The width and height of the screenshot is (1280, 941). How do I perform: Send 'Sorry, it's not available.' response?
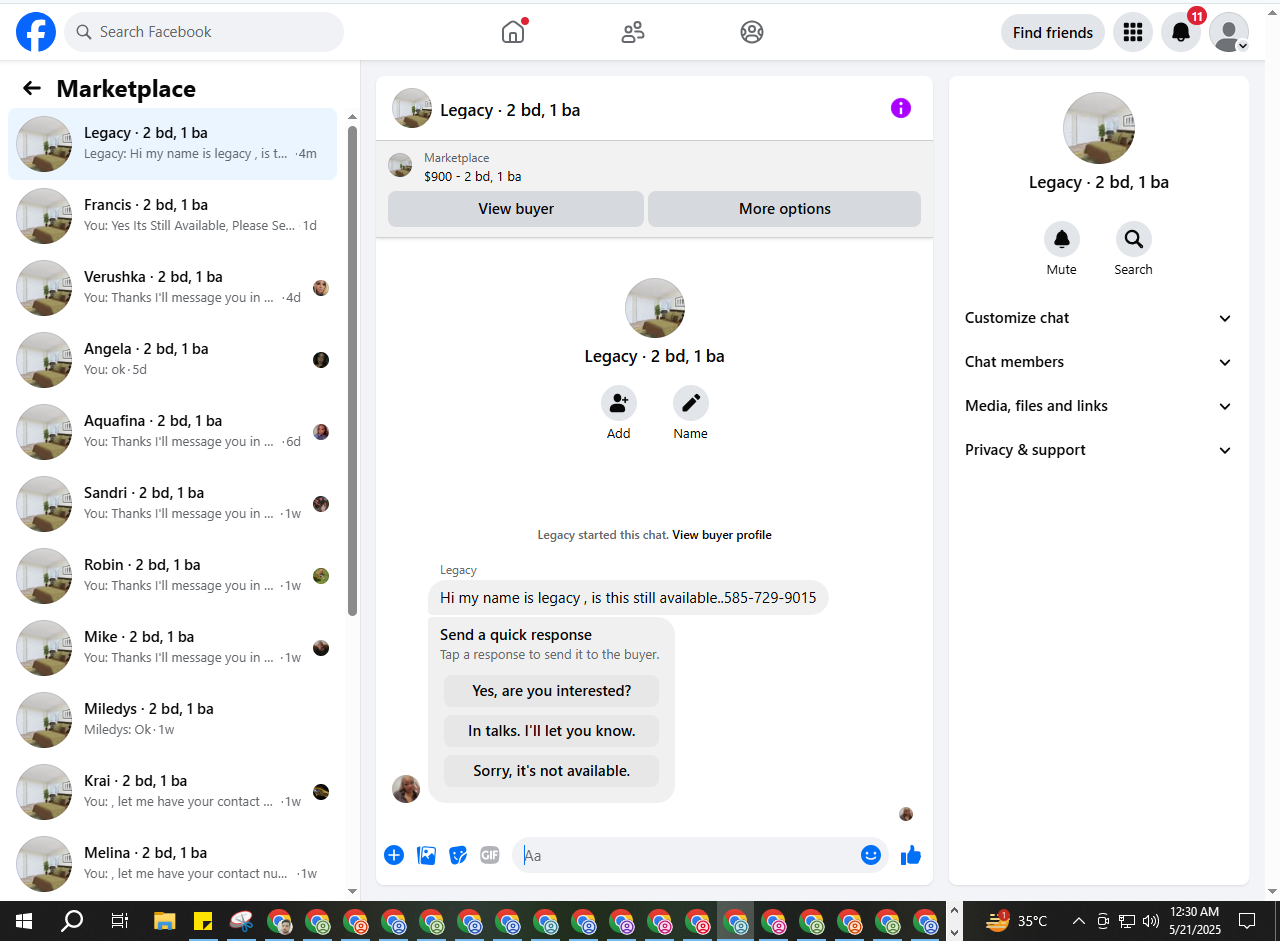[x=552, y=771]
